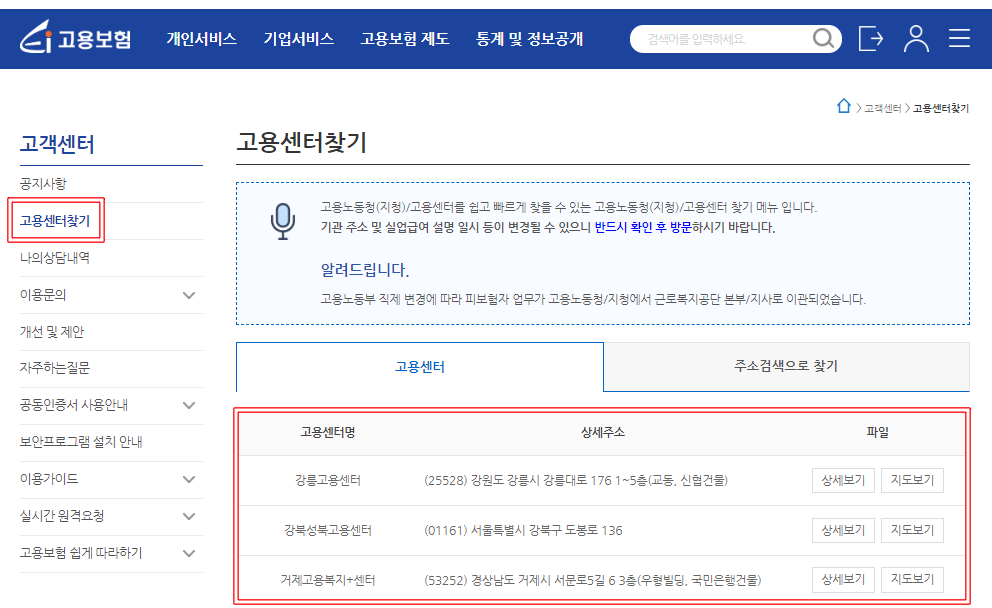992x608 pixels.
Task: Switch to the 주소검색으로 찾기 tab
Action: 785,366
